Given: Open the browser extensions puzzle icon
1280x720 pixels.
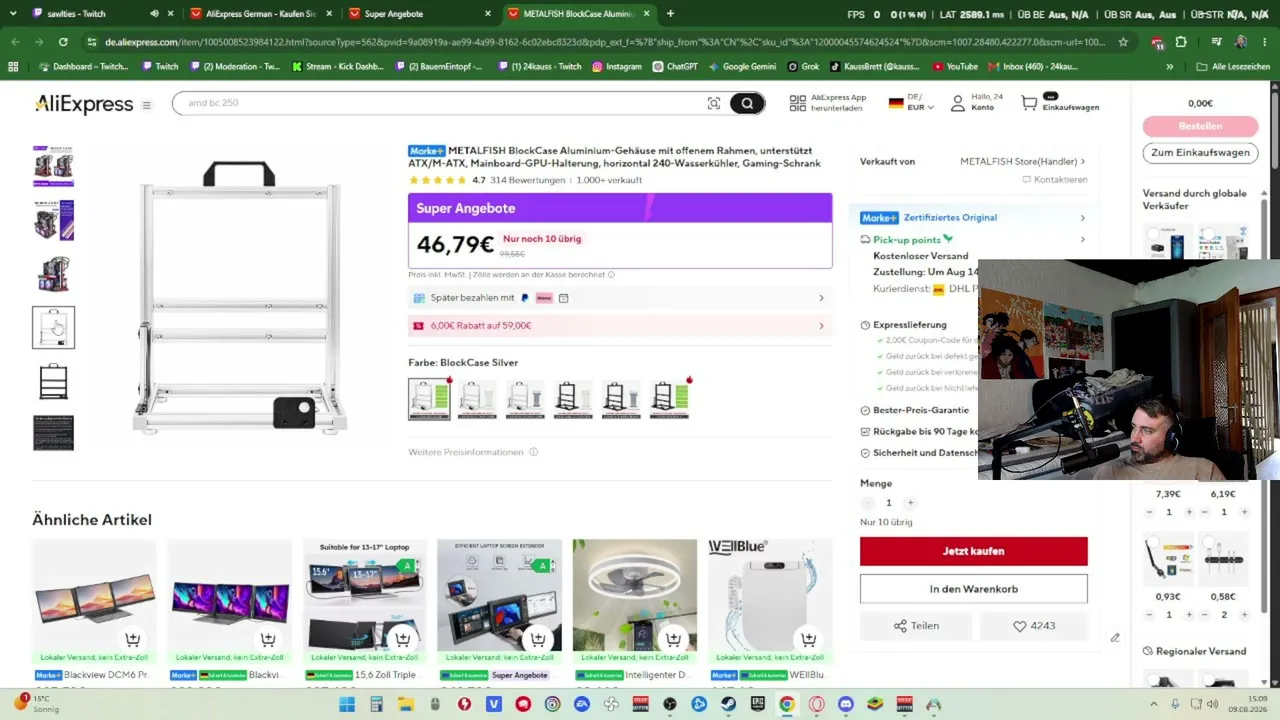Looking at the screenshot, I should pyautogui.click(x=1181, y=42).
